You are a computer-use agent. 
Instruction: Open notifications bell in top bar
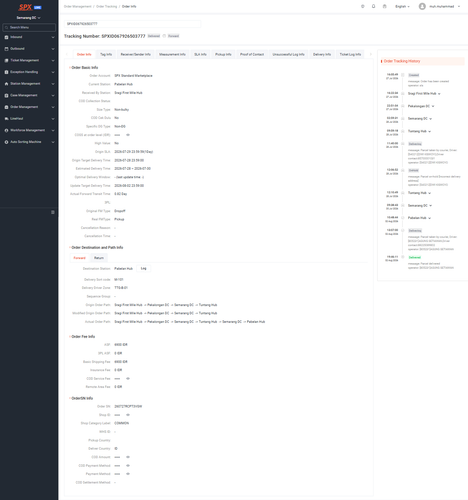(x=373, y=6)
